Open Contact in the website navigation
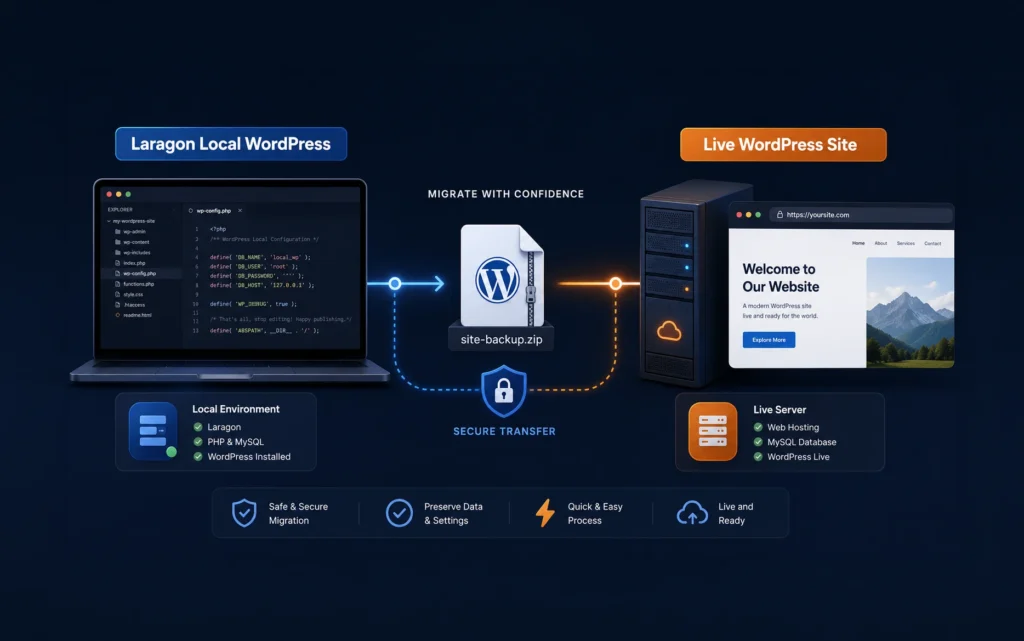Viewport: 1024px width, 641px height. click(933, 243)
